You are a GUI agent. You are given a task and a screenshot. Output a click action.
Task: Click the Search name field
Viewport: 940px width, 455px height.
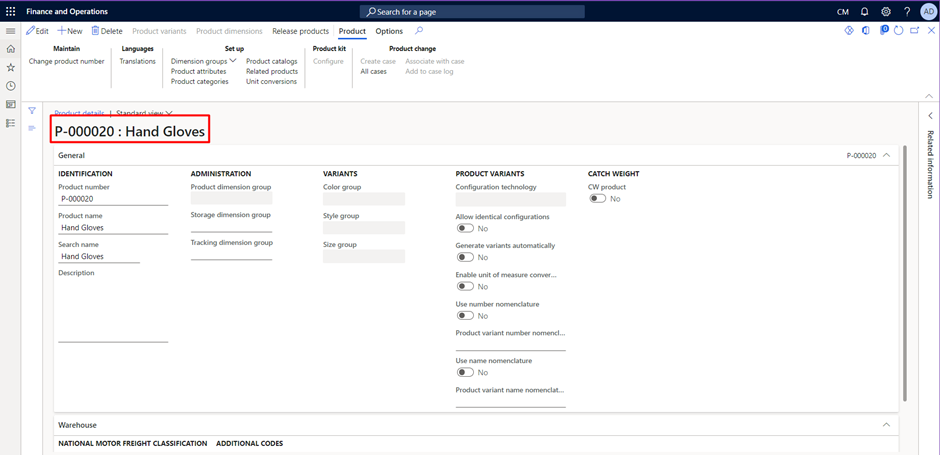pyautogui.click(x=98, y=256)
